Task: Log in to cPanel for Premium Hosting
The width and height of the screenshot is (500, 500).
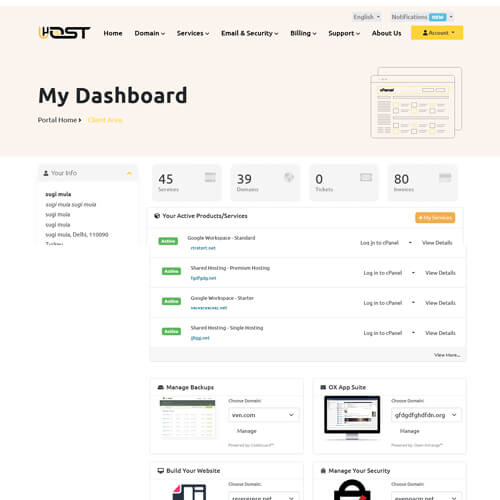Action: point(383,273)
